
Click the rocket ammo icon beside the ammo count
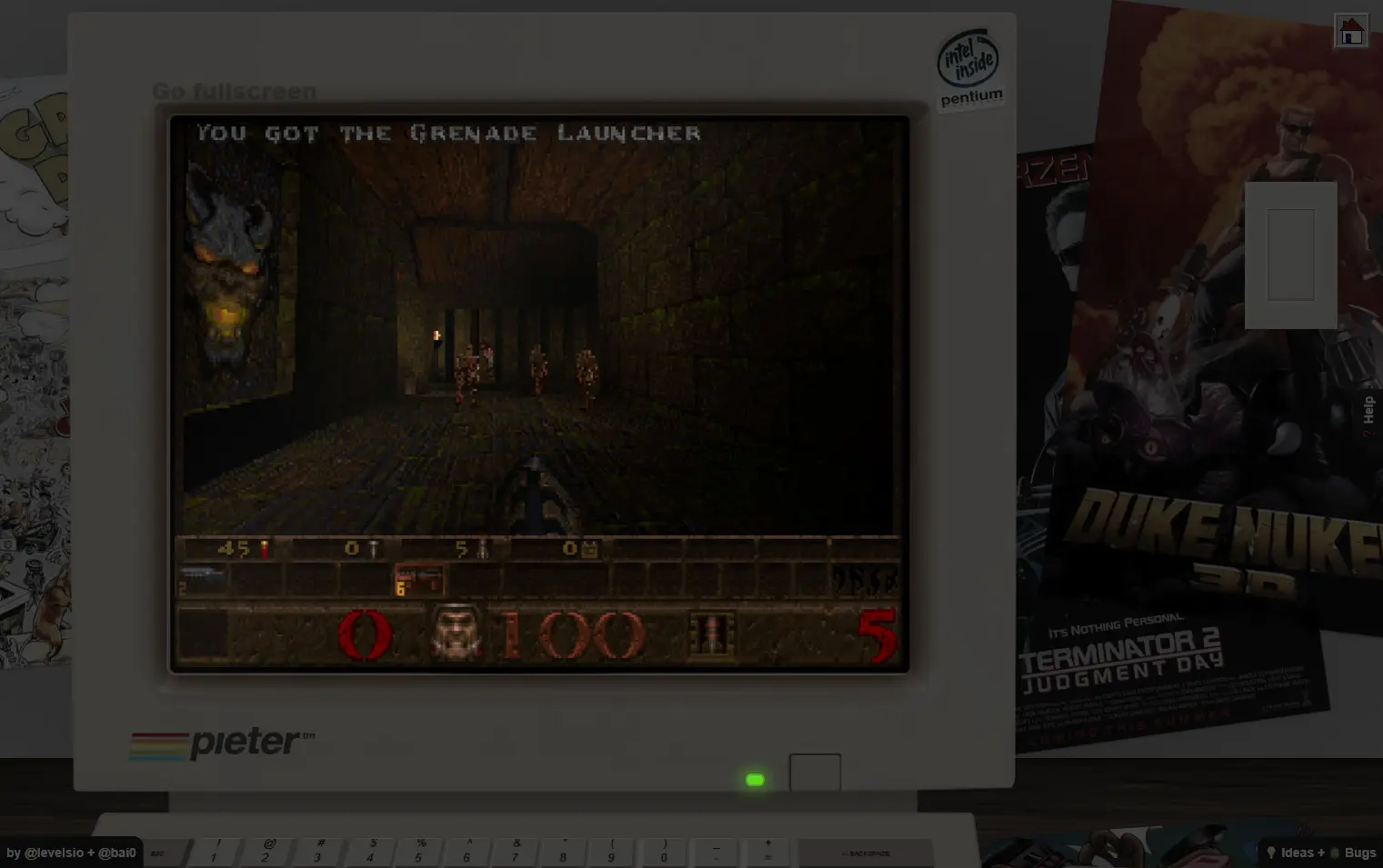coord(711,633)
